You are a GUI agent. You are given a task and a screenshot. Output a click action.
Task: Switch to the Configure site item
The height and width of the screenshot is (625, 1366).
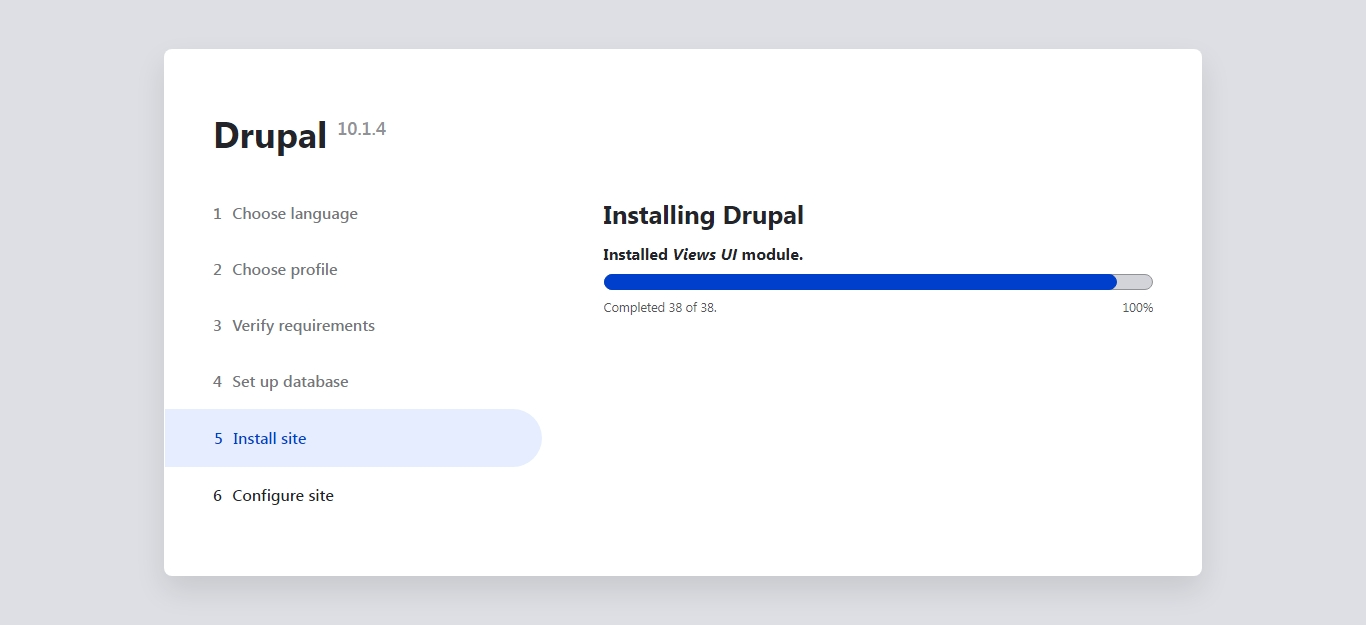pos(282,495)
